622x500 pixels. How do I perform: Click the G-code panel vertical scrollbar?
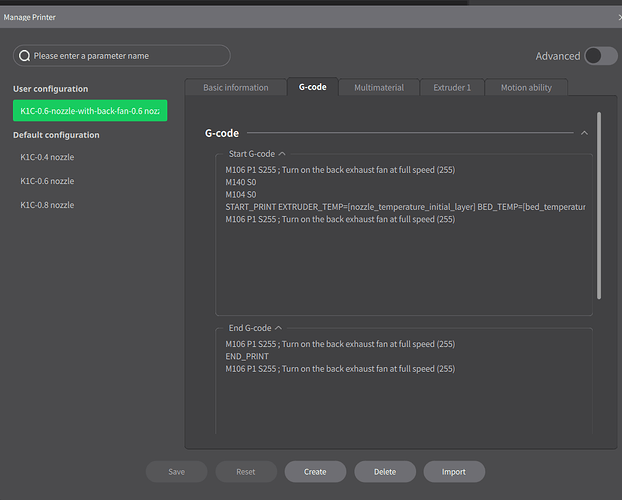[599, 210]
